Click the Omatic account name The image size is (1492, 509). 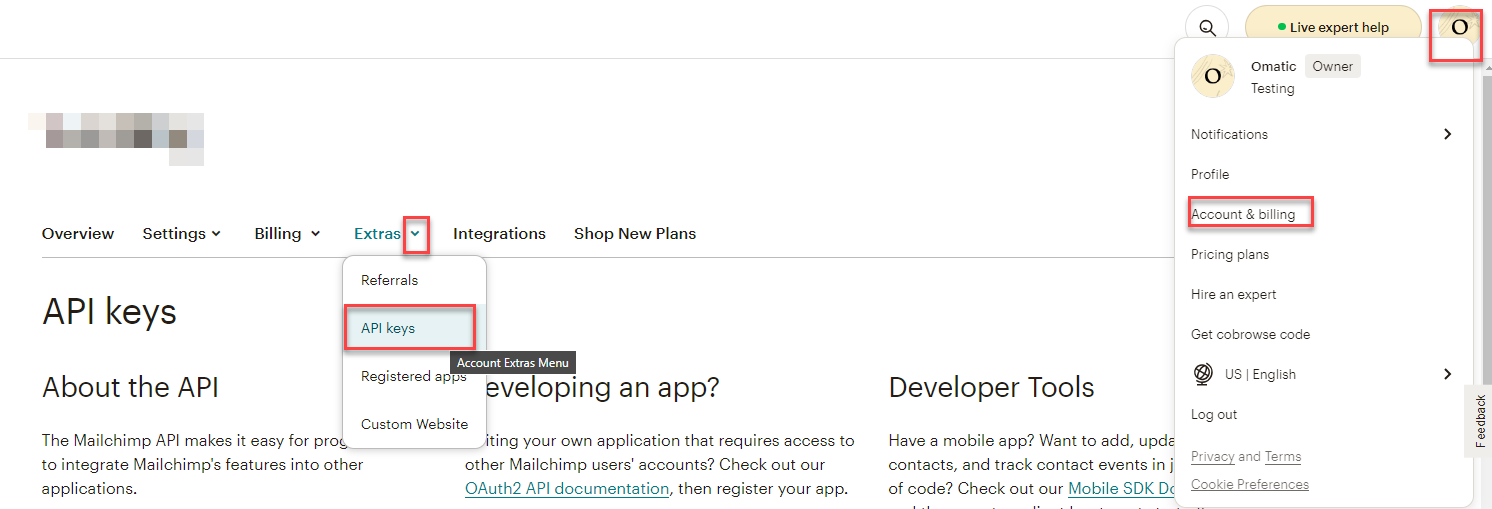coord(1273,66)
